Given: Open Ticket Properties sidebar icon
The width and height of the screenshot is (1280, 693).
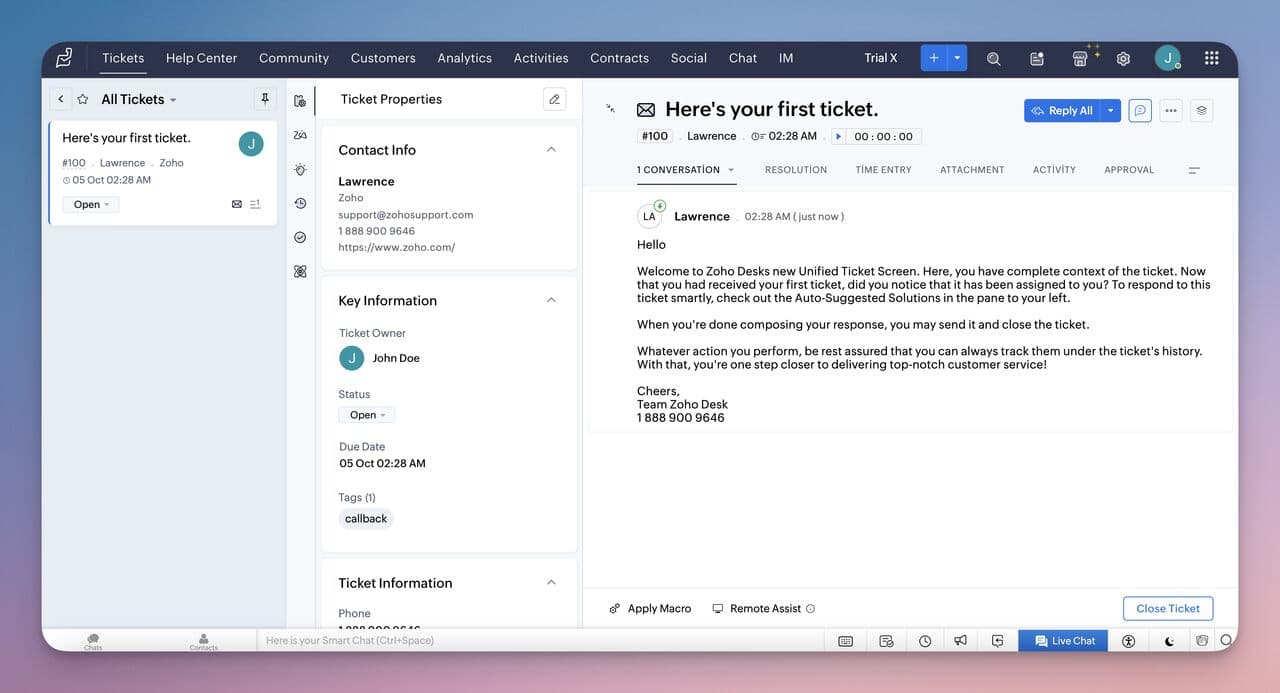Looking at the screenshot, I should (x=300, y=101).
